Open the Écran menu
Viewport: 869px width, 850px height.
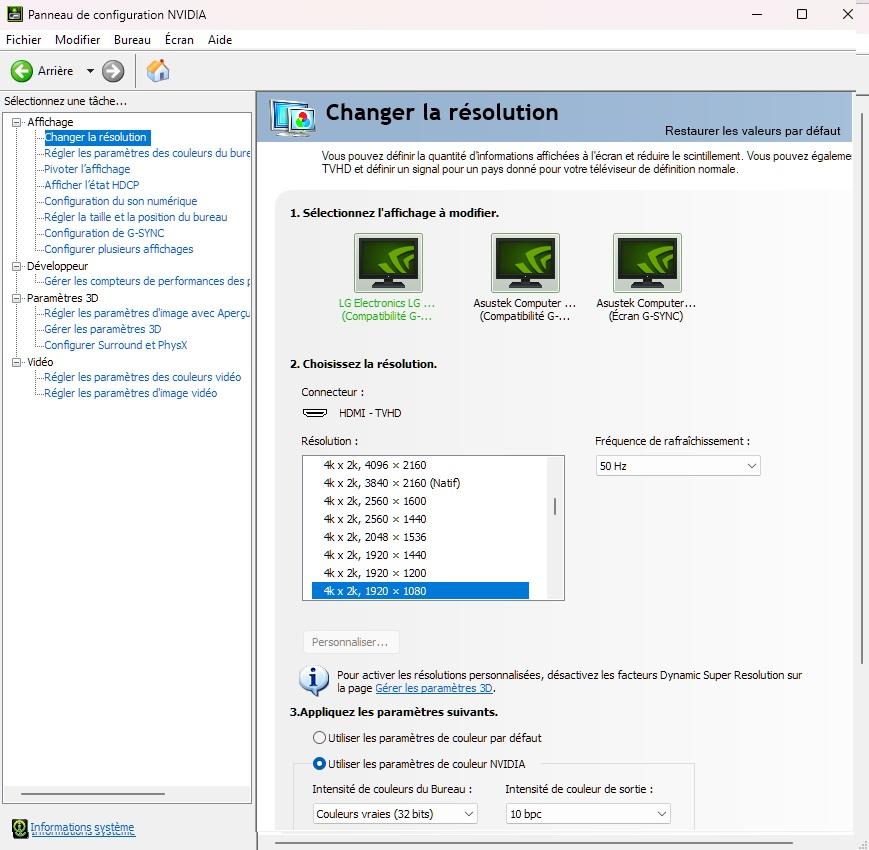[179, 40]
